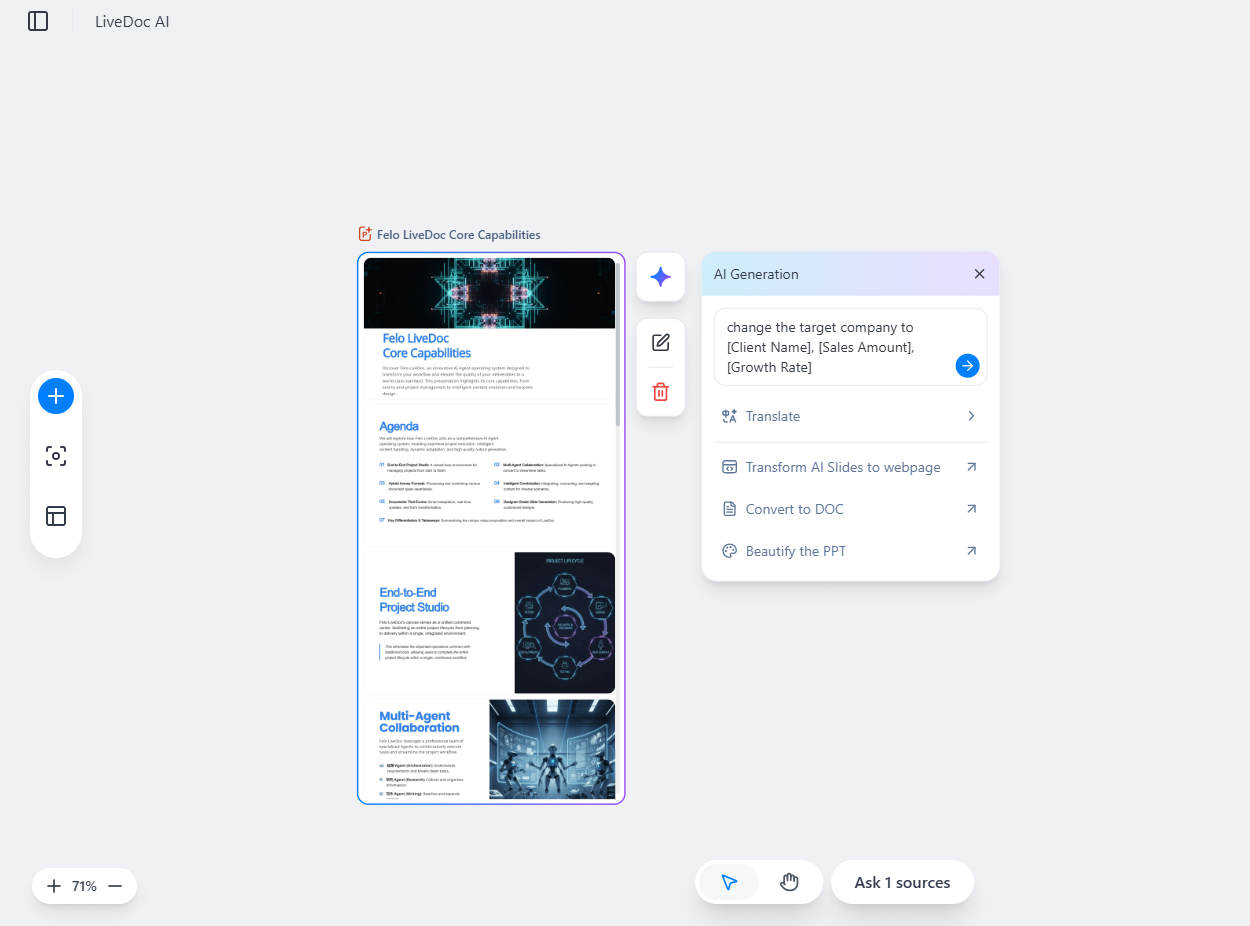Open the layout template icon
Viewport: 1250px width, 926px height.
[x=56, y=516]
